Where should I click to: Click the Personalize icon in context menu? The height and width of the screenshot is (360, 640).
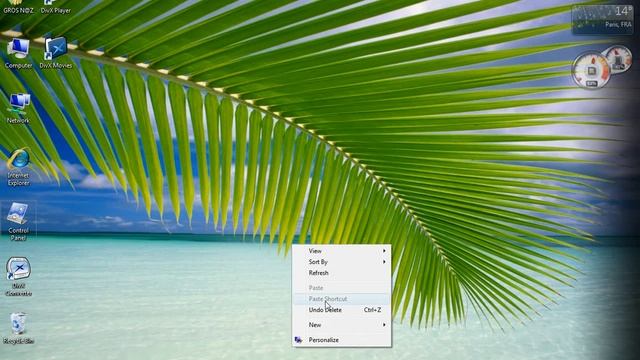tap(298, 340)
